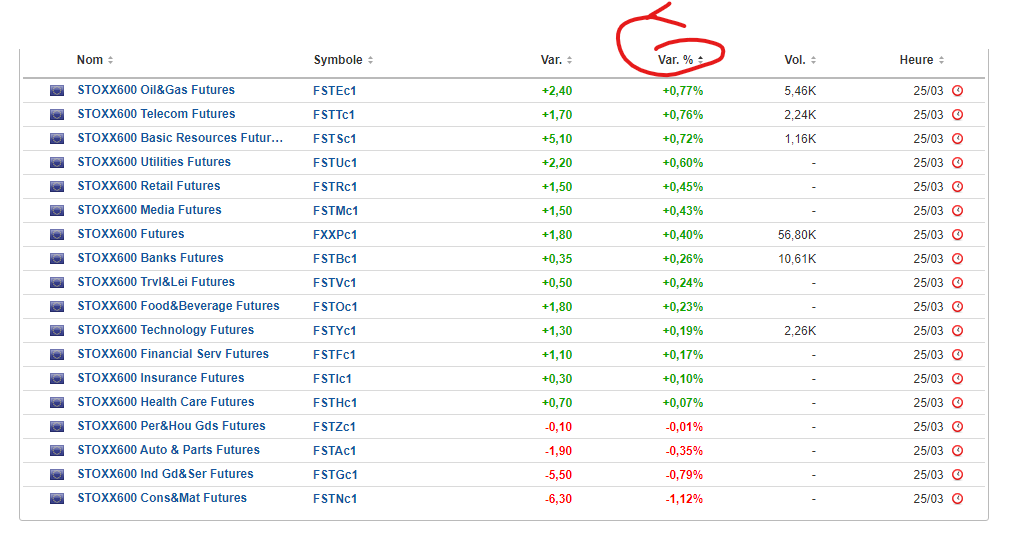Click clock icon in Telecom Futures row
Viewport: 1017px width, 543px height.
957,115
